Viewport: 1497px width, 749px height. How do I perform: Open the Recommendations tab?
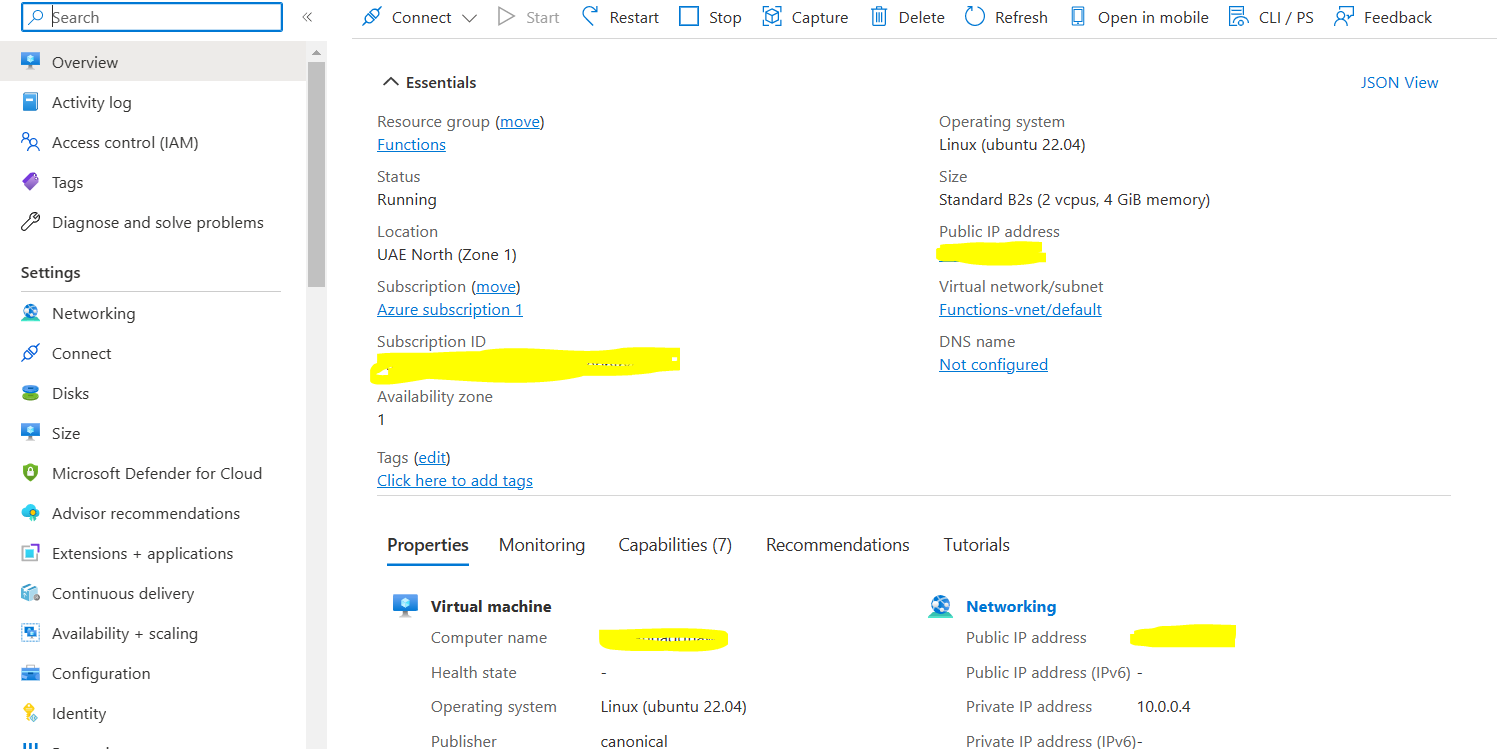tap(838, 545)
